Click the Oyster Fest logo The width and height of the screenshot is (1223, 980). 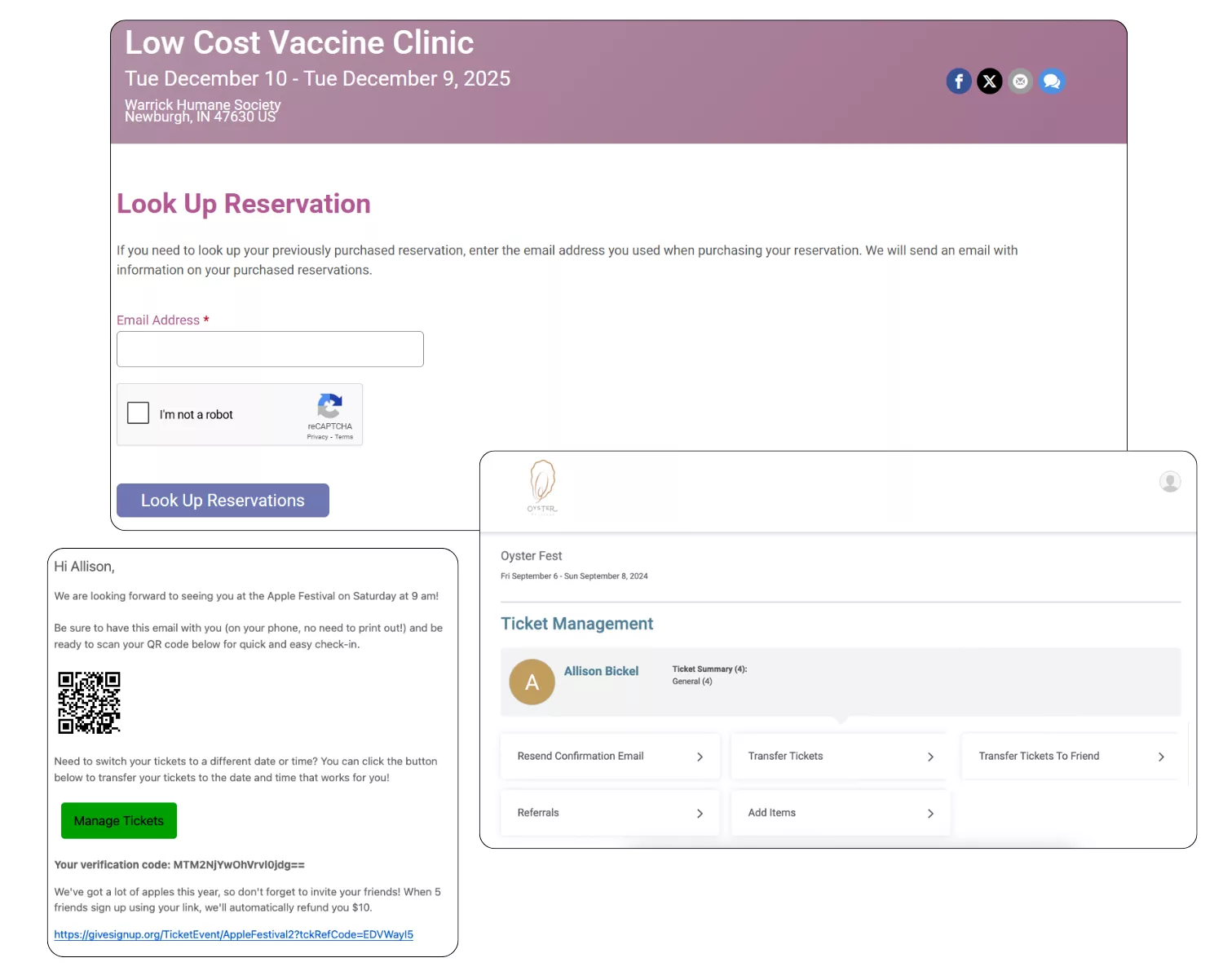(x=542, y=487)
